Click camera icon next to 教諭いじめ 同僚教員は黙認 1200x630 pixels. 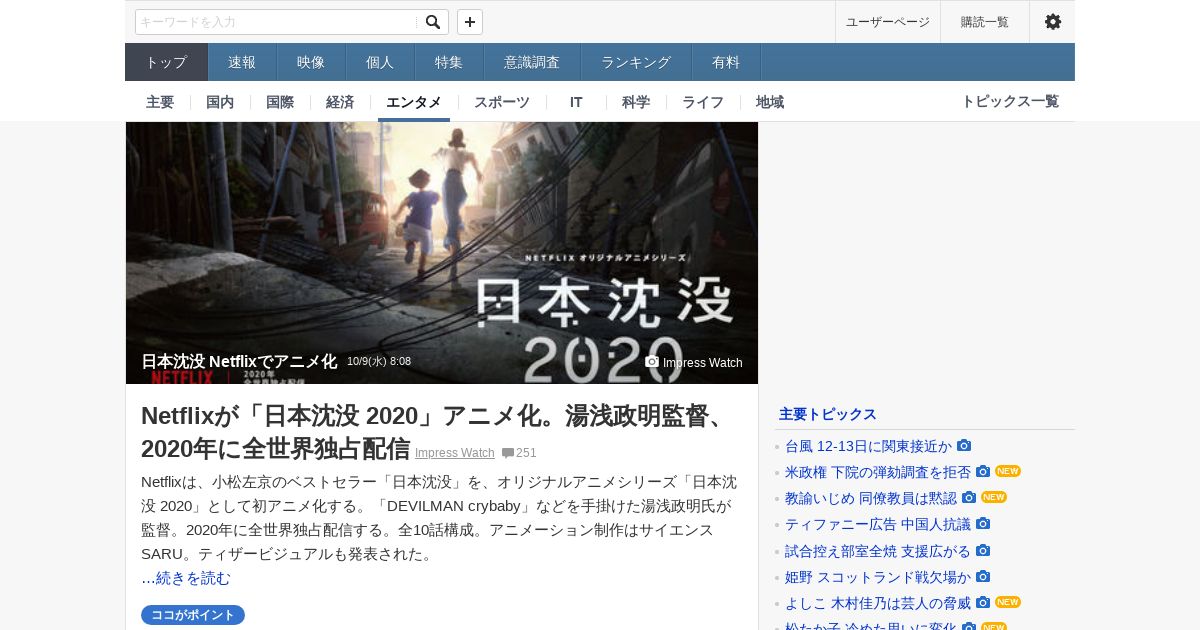tap(969, 498)
